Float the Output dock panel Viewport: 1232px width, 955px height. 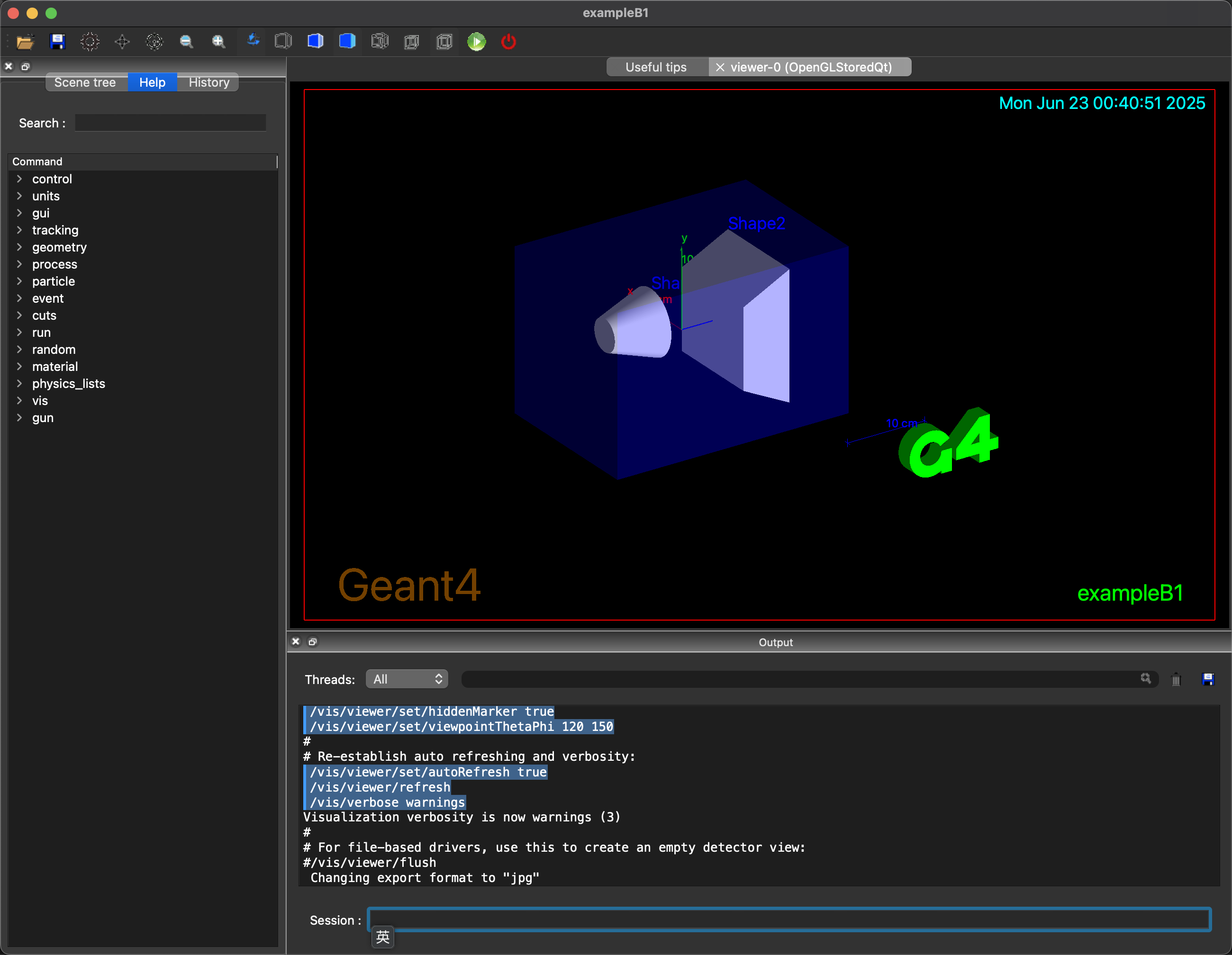point(313,642)
